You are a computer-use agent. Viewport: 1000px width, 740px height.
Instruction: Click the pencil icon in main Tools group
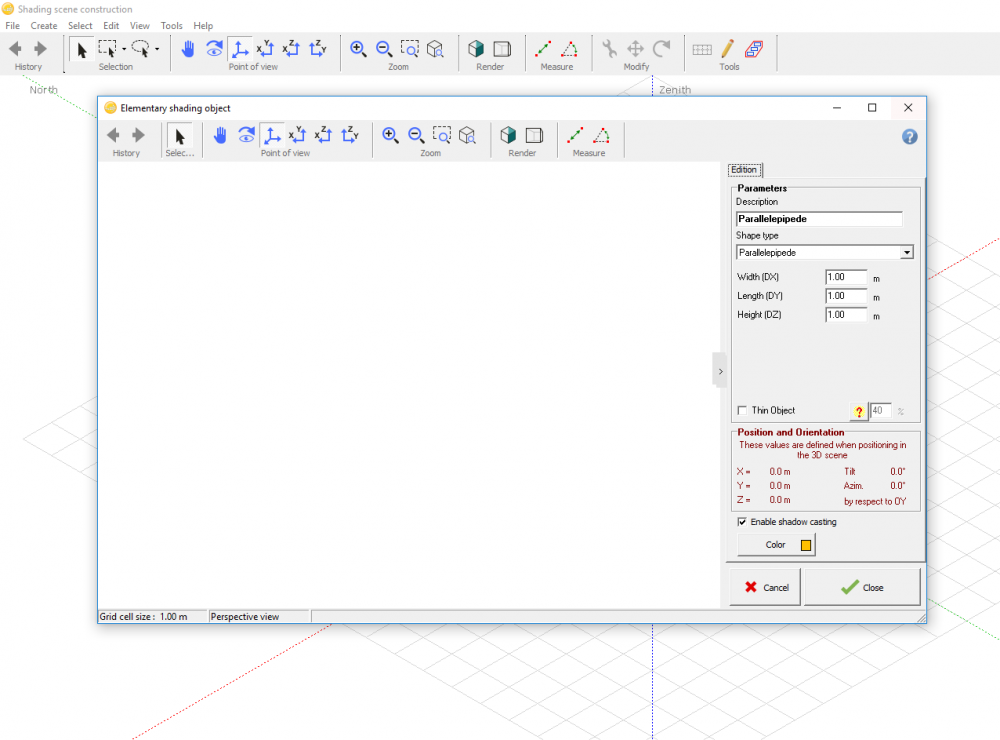click(728, 48)
